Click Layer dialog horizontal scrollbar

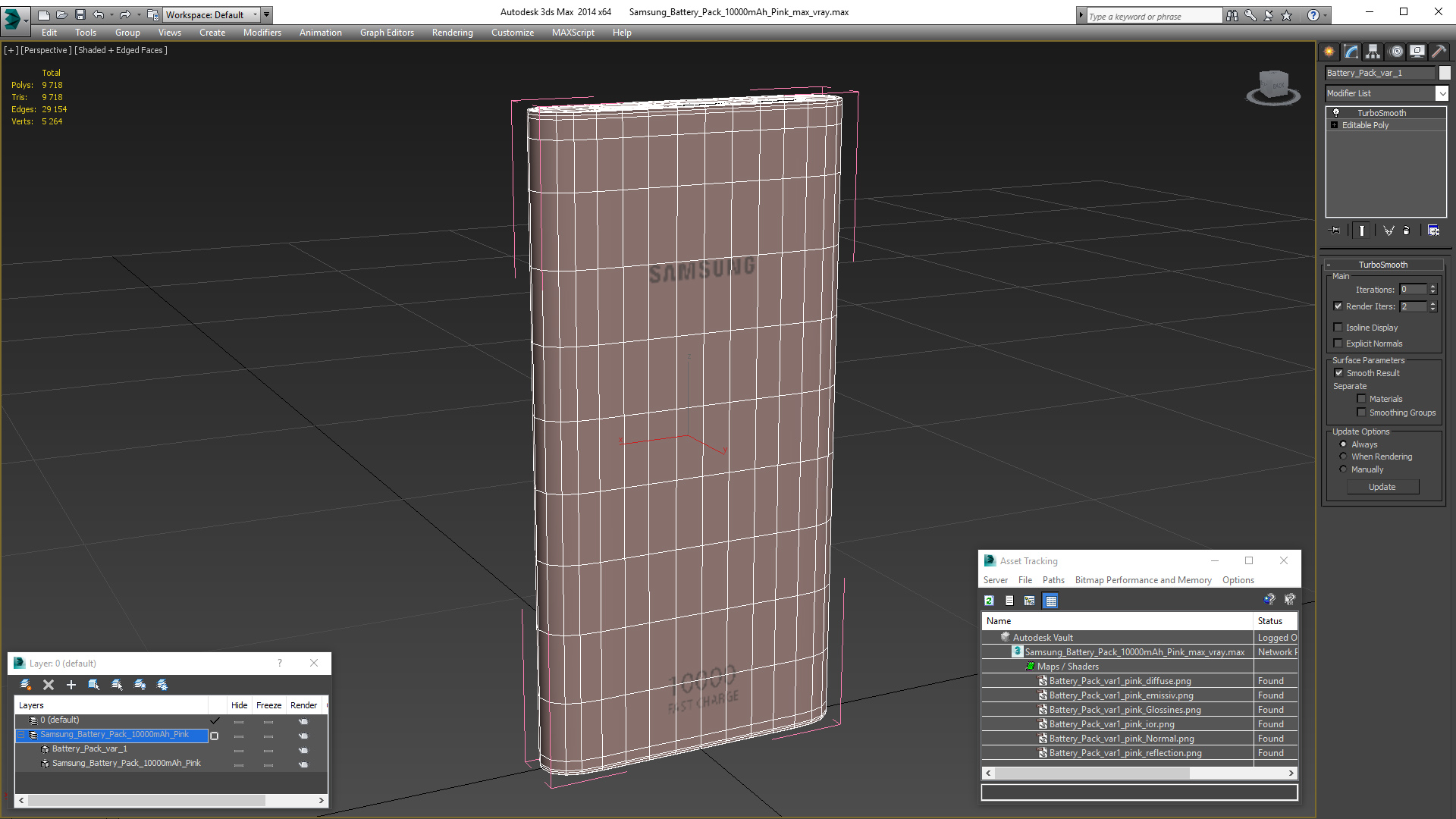tap(171, 801)
